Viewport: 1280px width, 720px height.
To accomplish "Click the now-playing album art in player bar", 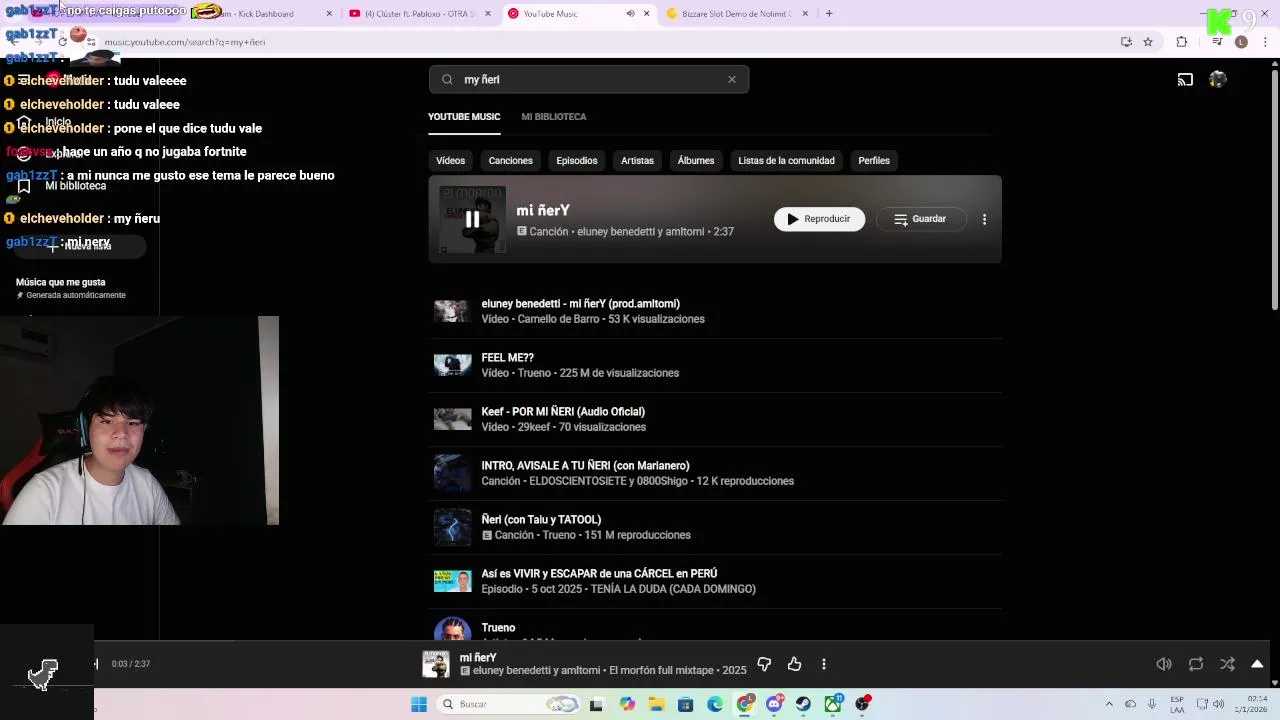I will (436, 664).
